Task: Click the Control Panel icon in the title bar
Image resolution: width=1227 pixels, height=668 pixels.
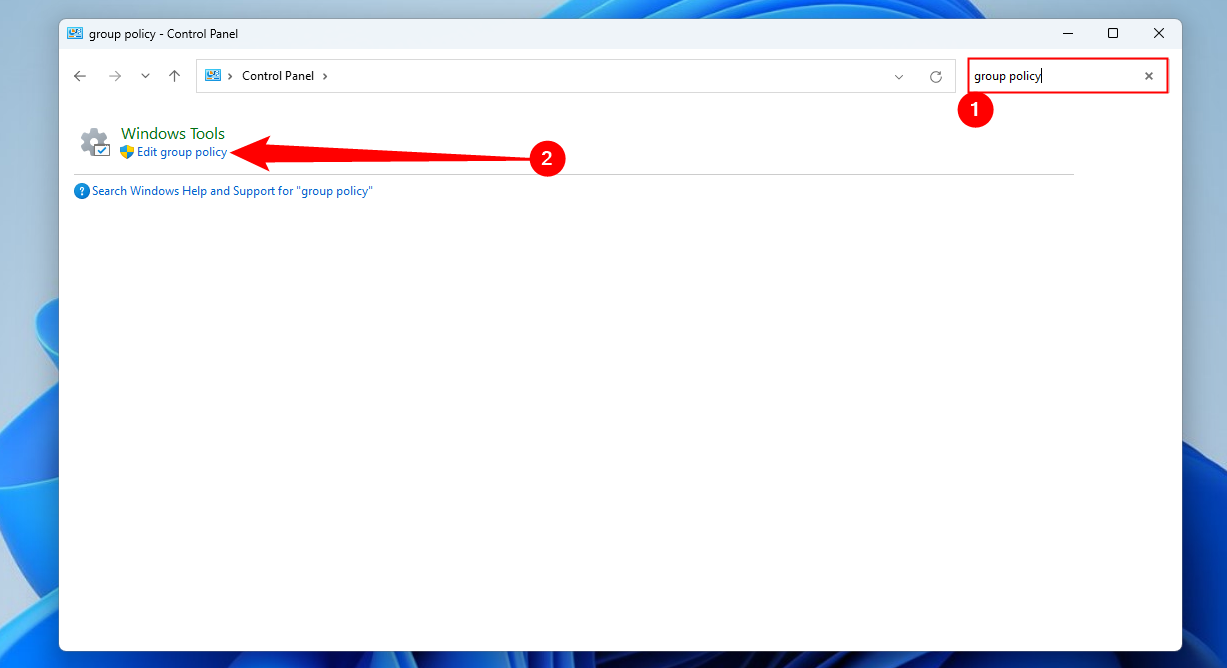Action: point(74,33)
